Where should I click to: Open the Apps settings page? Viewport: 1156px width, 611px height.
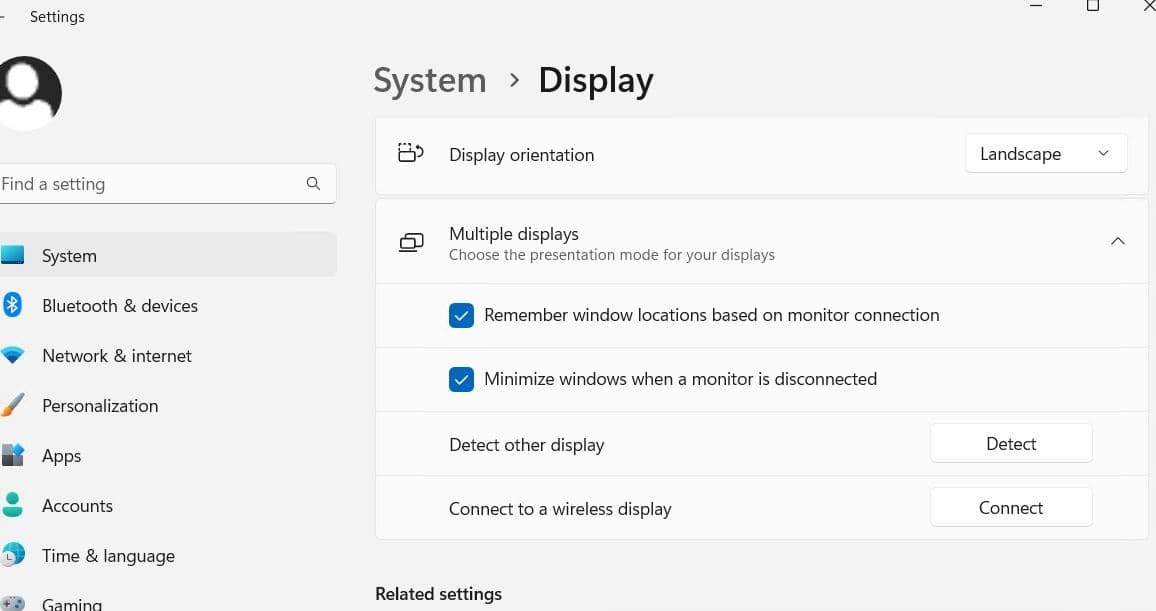pyautogui.click(x=168, y=455)
